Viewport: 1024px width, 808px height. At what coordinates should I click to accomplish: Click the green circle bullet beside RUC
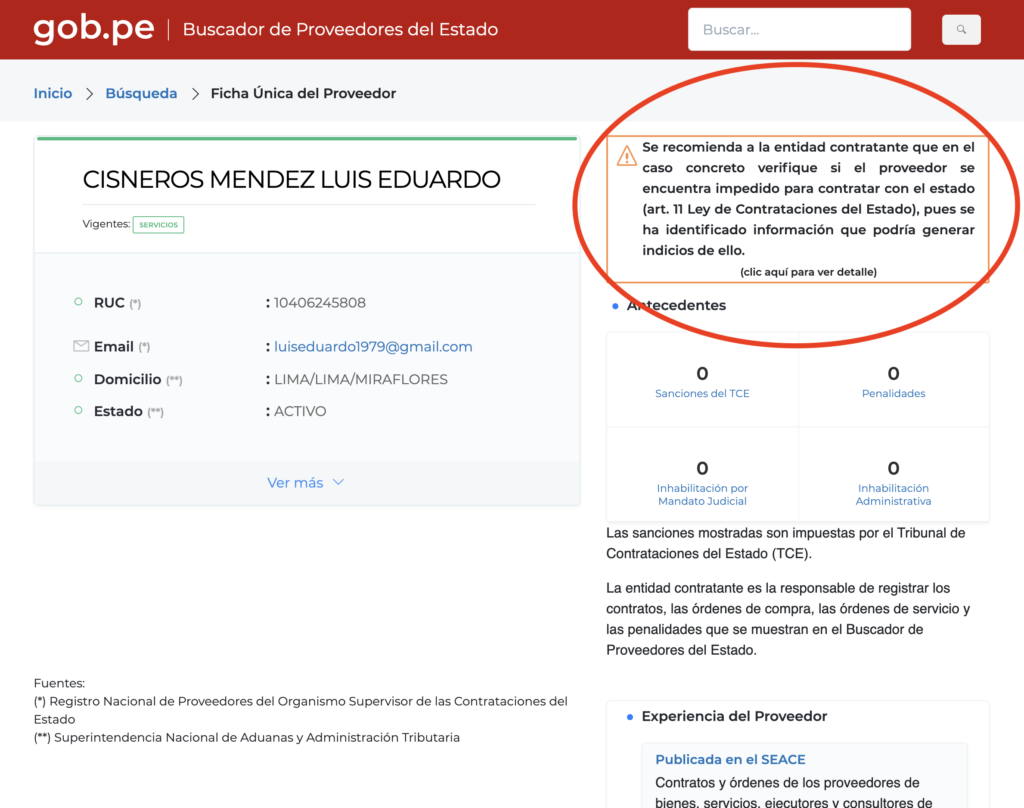click(78, 302)
